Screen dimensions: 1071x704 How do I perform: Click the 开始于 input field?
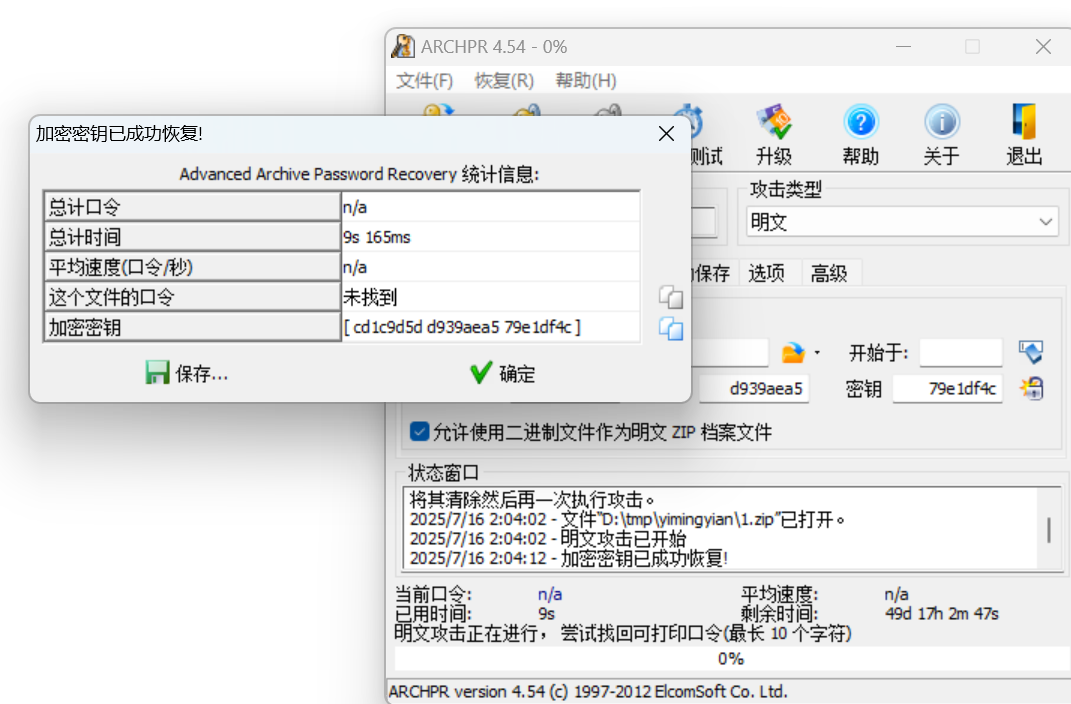(x=960, y=353)
